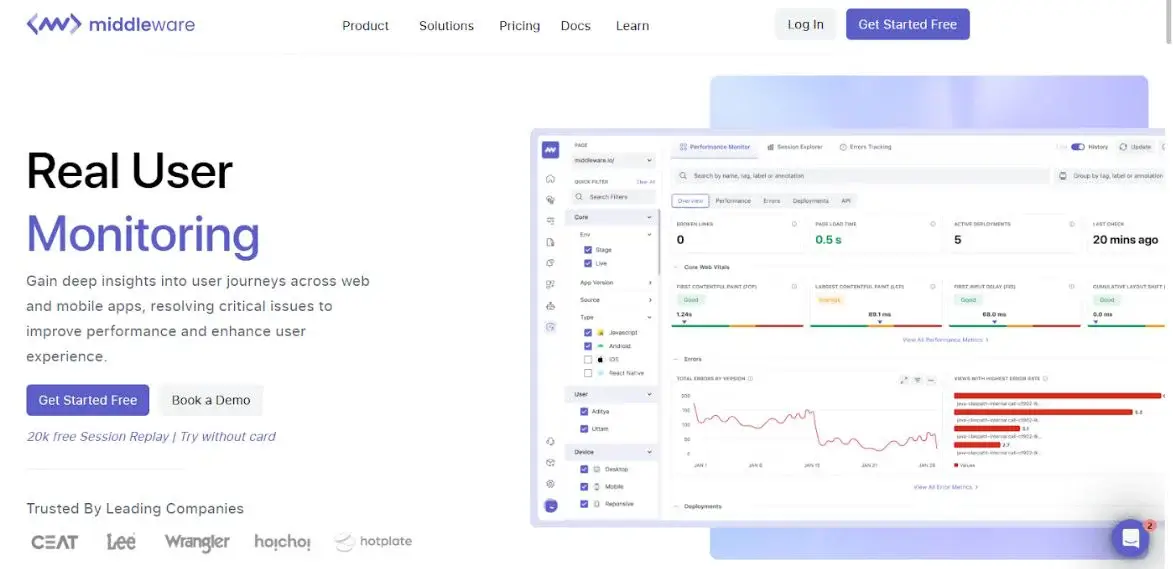Collapse the User filter section
The height and width of the screenshot is (569, 1173).
[649, 394]
